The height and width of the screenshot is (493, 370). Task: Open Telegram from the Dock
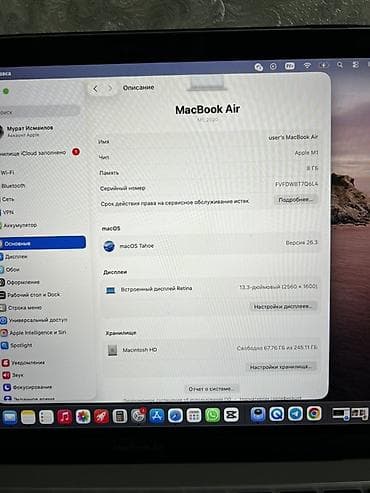(295, 414)
